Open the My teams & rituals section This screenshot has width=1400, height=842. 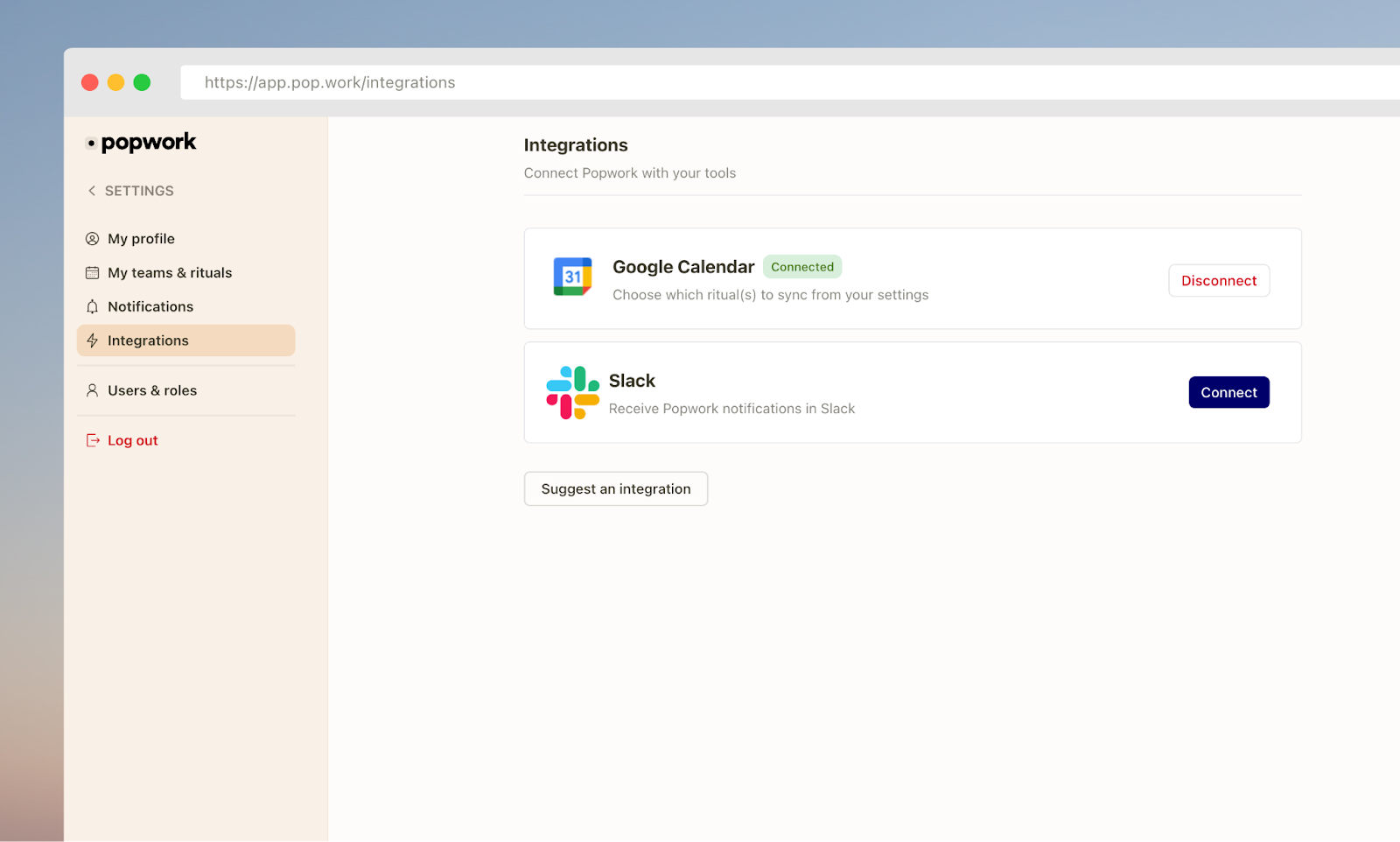[169, 272]
